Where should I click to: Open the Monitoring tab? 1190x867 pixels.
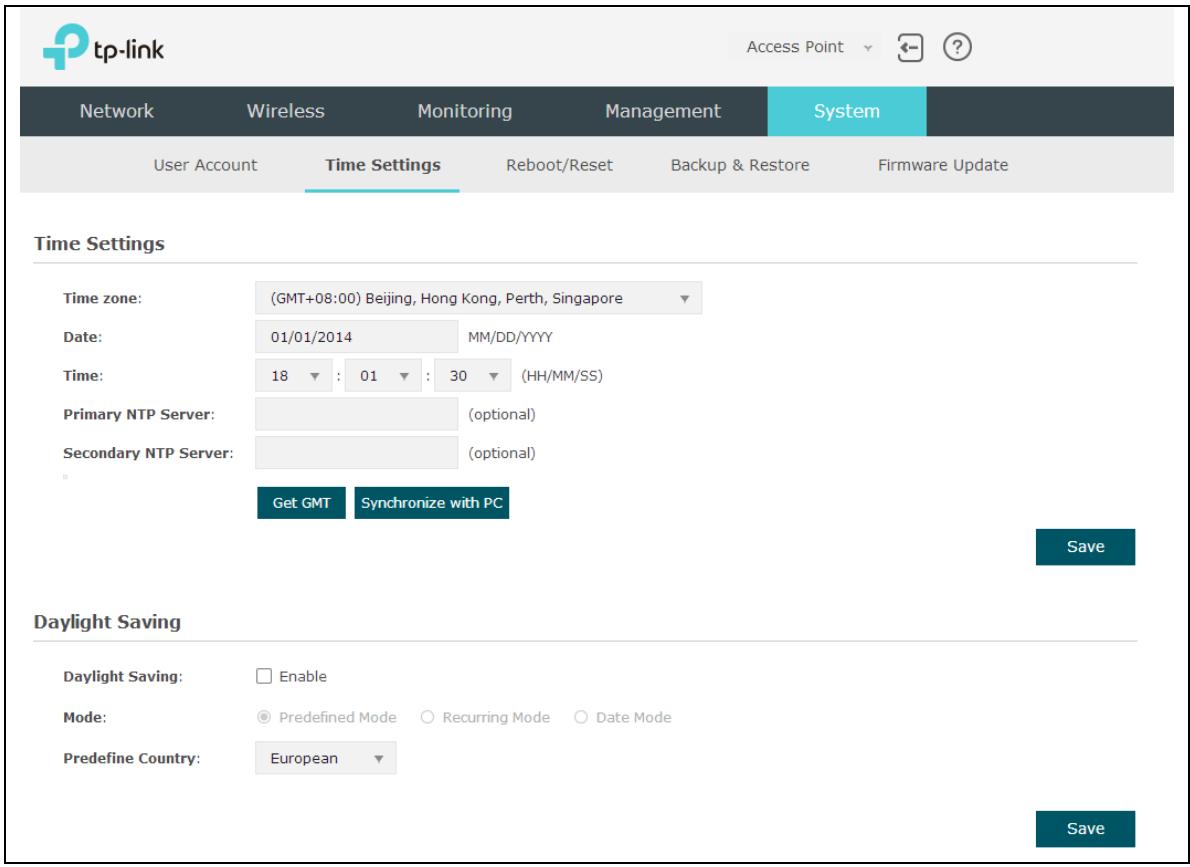pos(464,111)
